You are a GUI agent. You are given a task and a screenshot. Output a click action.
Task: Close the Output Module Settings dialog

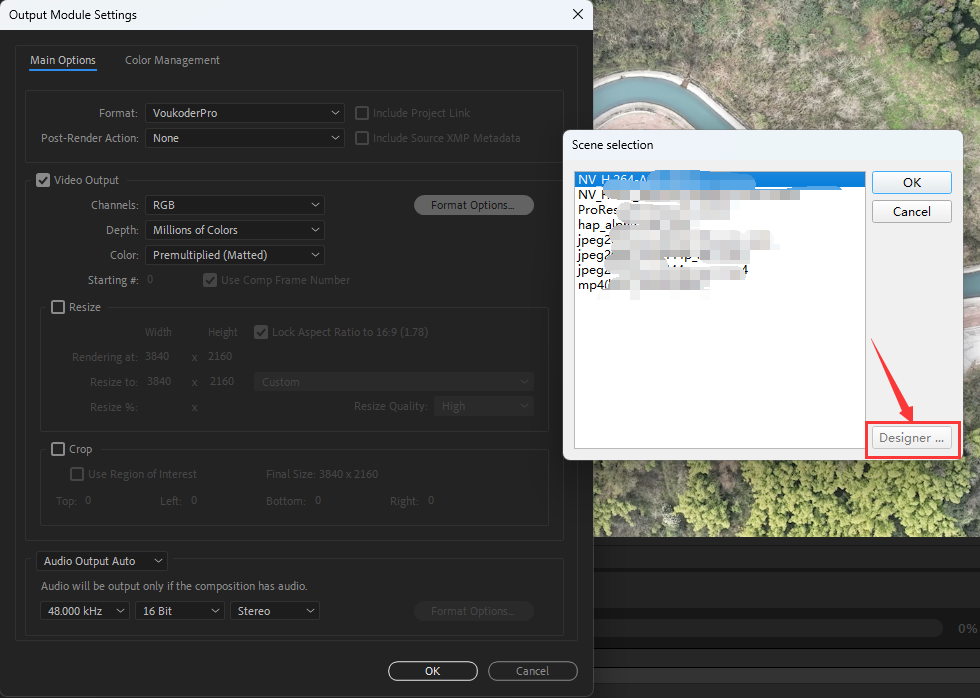577,15
